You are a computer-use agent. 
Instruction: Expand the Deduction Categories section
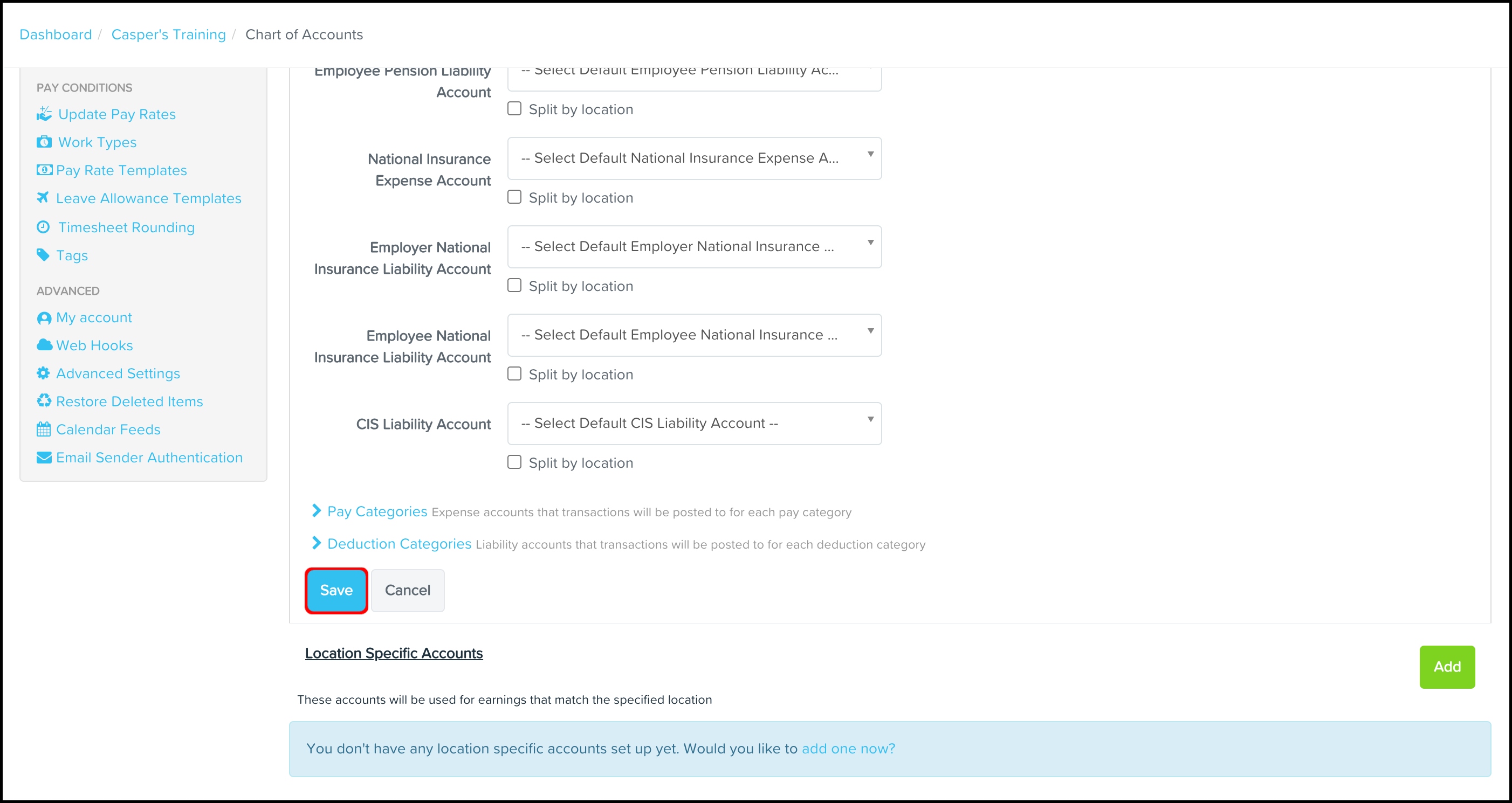click(x=398, y=544)
